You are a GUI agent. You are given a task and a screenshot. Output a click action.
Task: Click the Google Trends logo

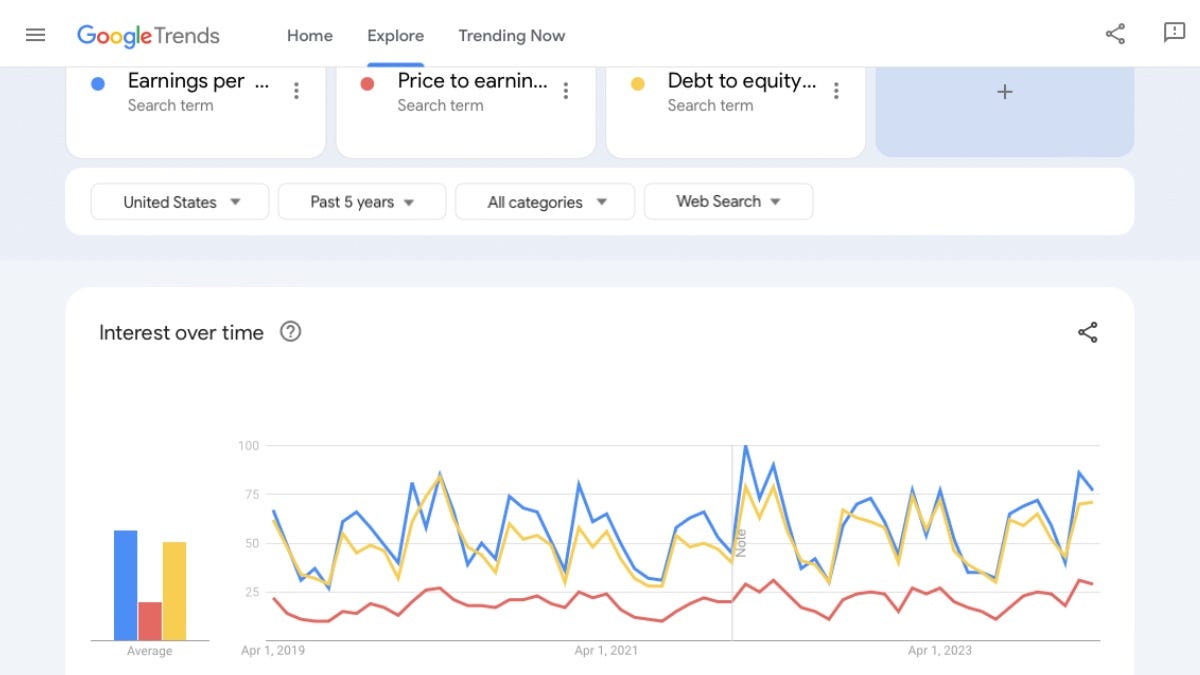(x=148, y=36)
